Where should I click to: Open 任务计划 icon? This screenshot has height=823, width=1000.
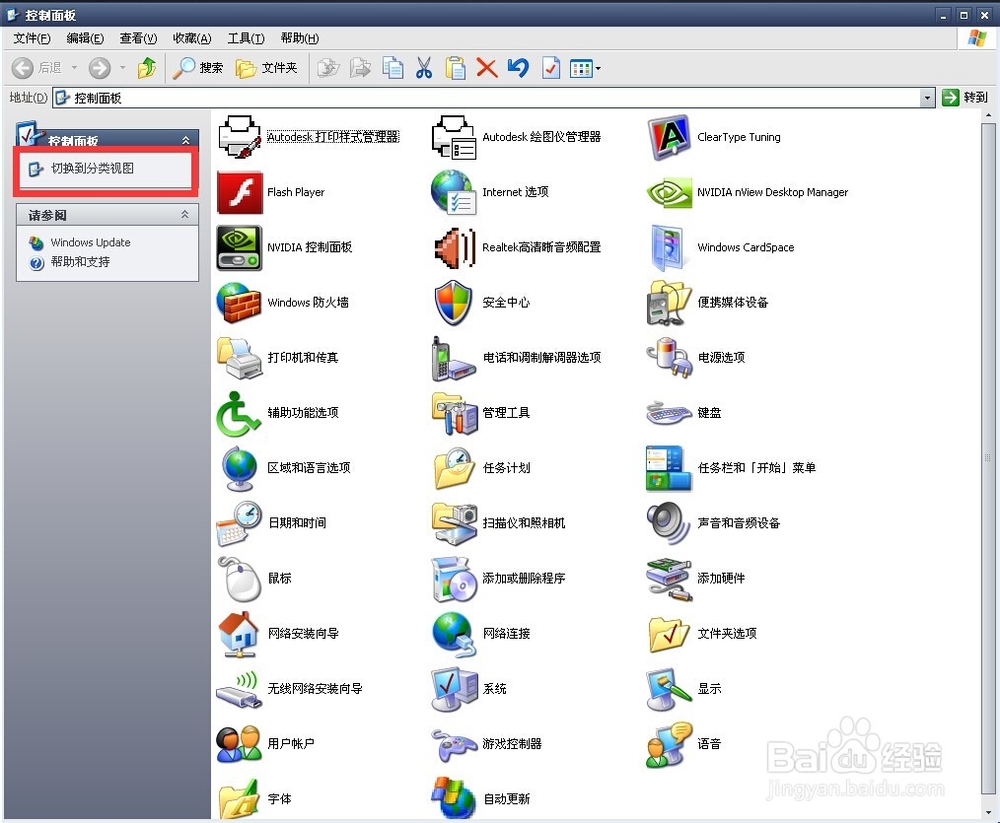(453, 468)
